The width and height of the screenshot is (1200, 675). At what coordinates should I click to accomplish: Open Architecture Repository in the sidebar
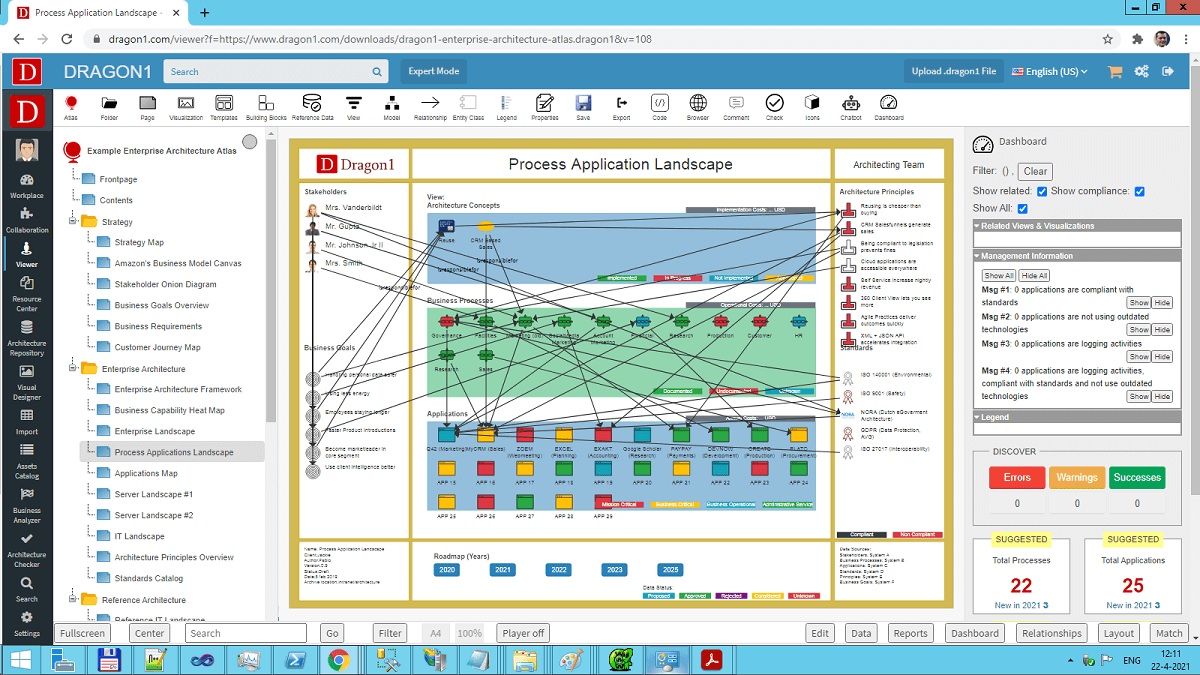click(x=27, y=339)
